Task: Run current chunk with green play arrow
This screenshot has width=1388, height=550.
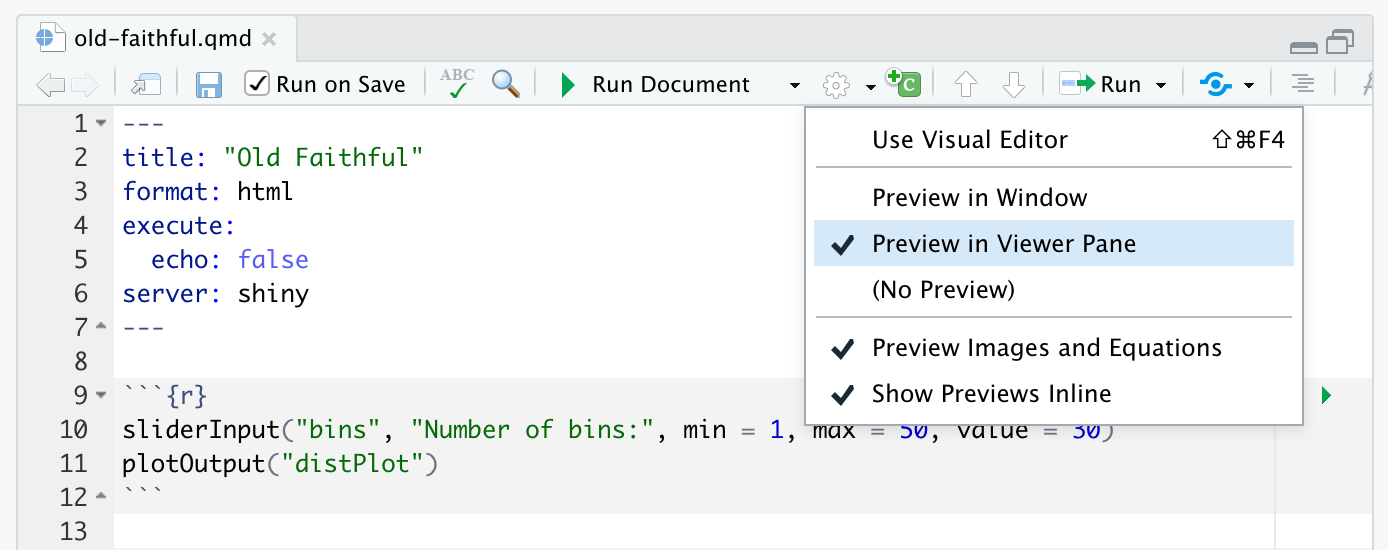Action: pos(1326,395)
